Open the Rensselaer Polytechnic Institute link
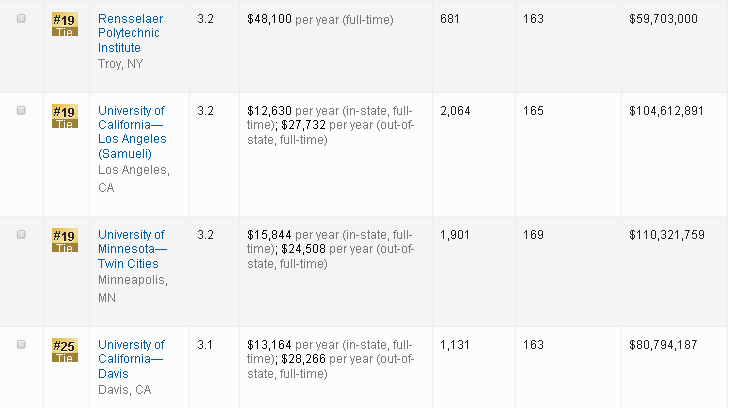 132,33
